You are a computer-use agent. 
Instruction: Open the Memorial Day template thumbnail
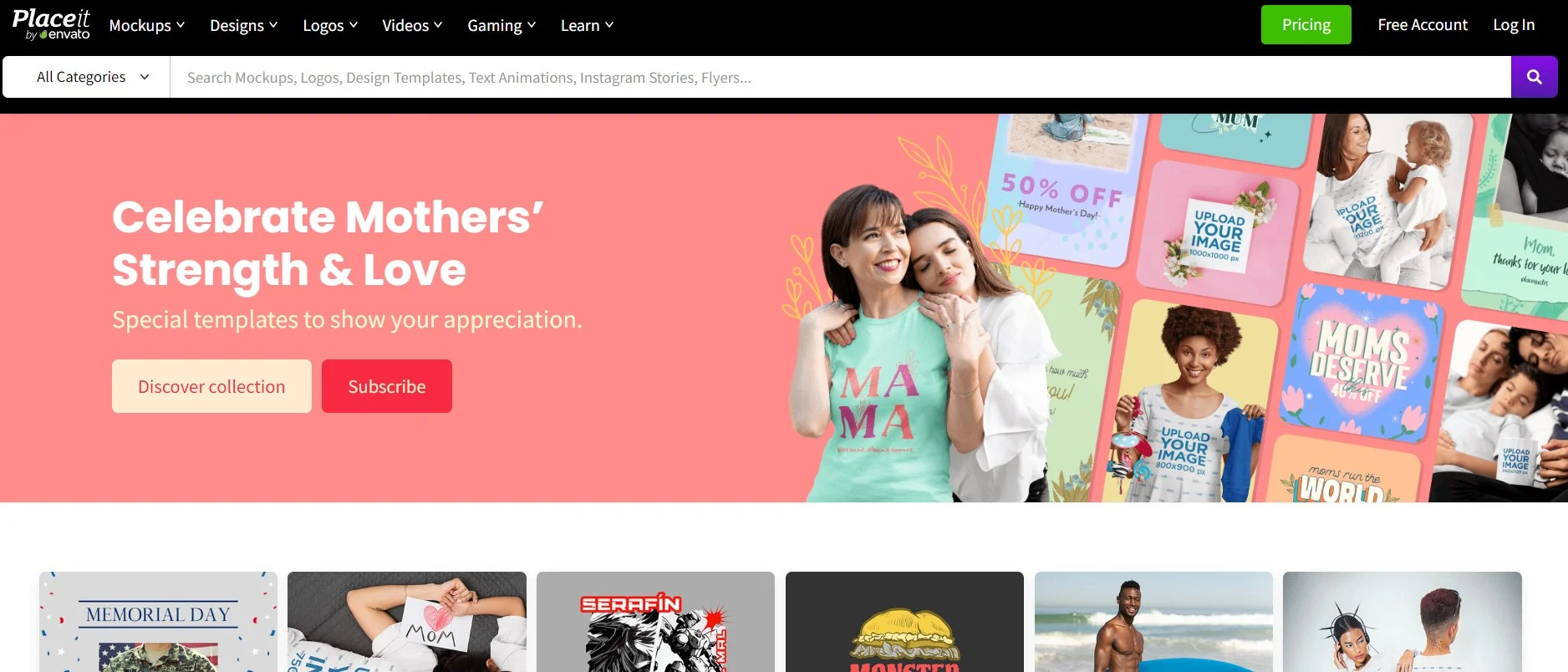[158, 622]
